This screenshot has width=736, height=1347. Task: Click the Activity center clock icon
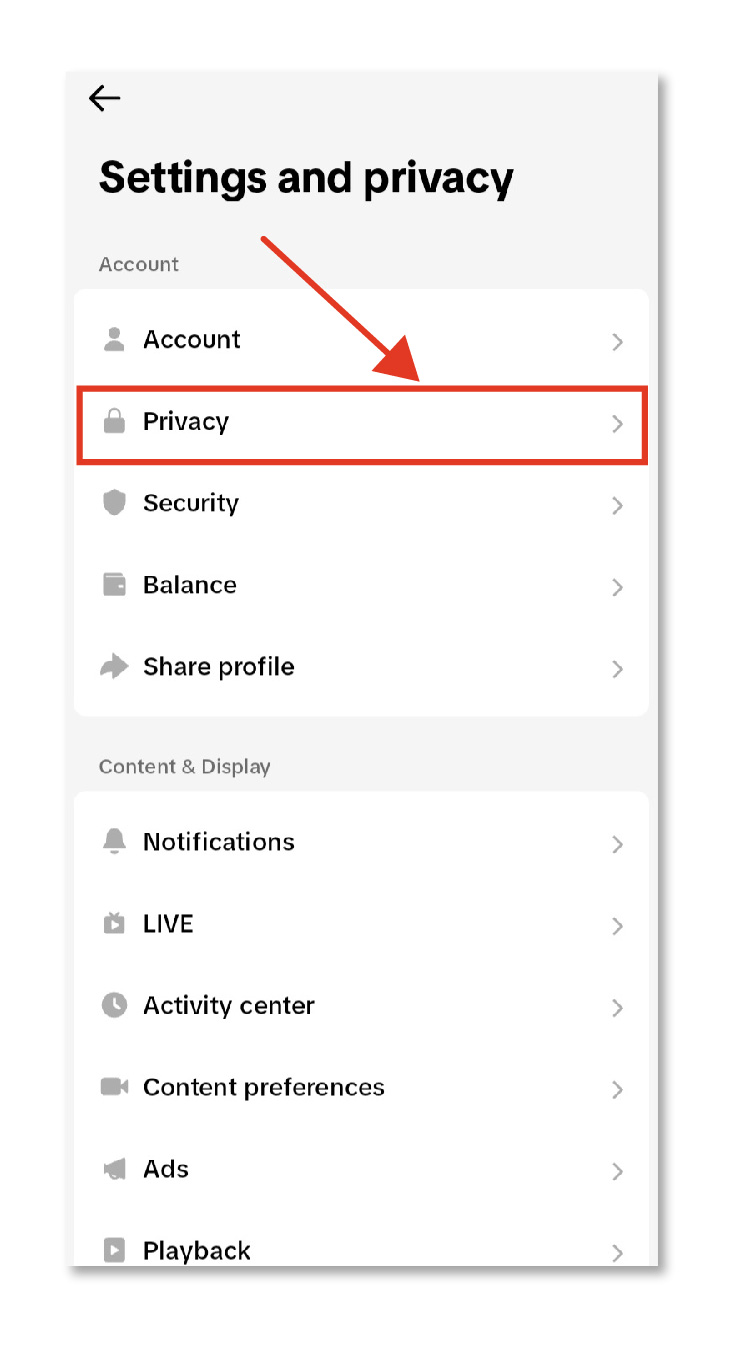[x=115, y=1005]
